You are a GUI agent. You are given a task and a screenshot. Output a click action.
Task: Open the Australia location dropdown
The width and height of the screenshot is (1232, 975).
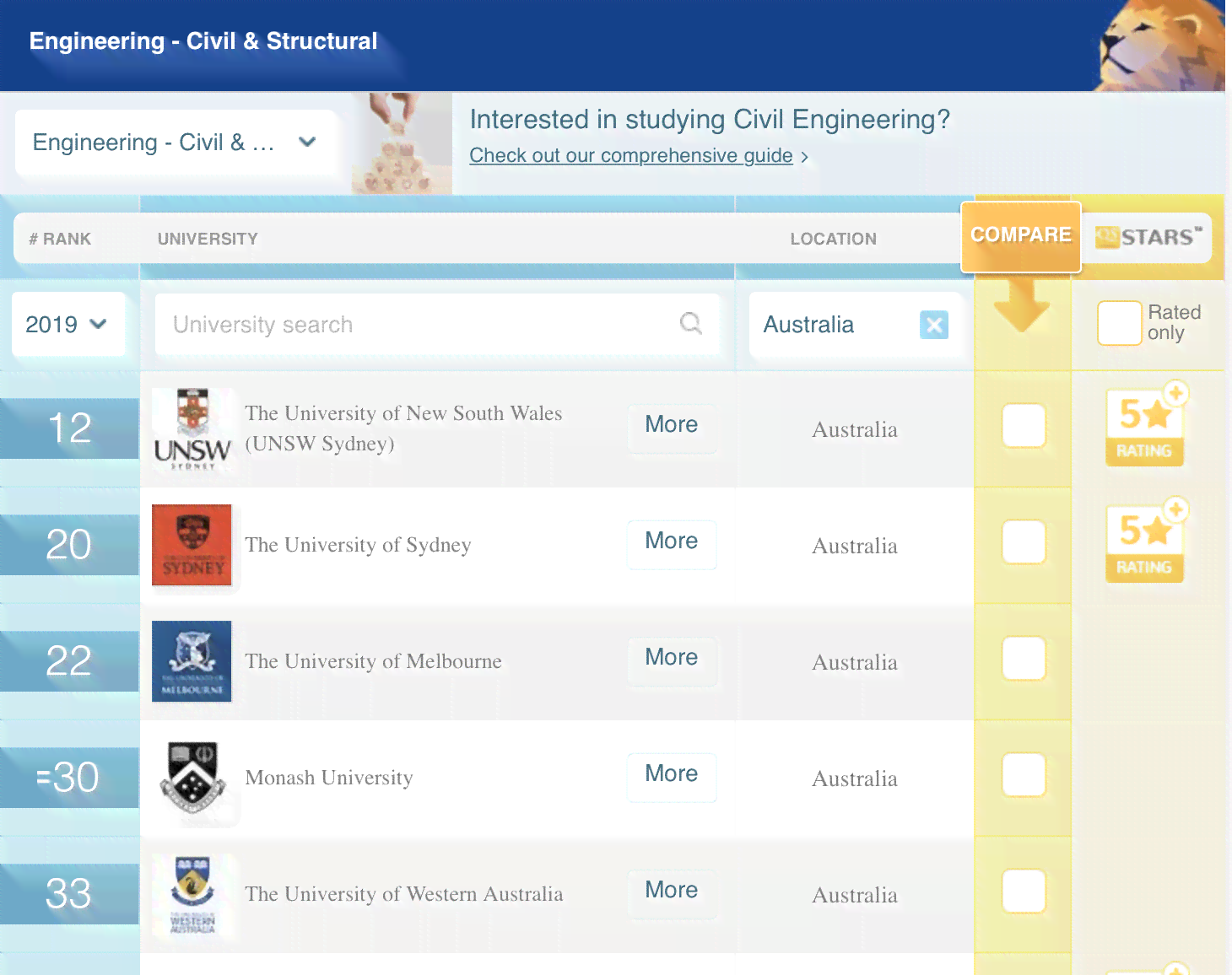856,325
